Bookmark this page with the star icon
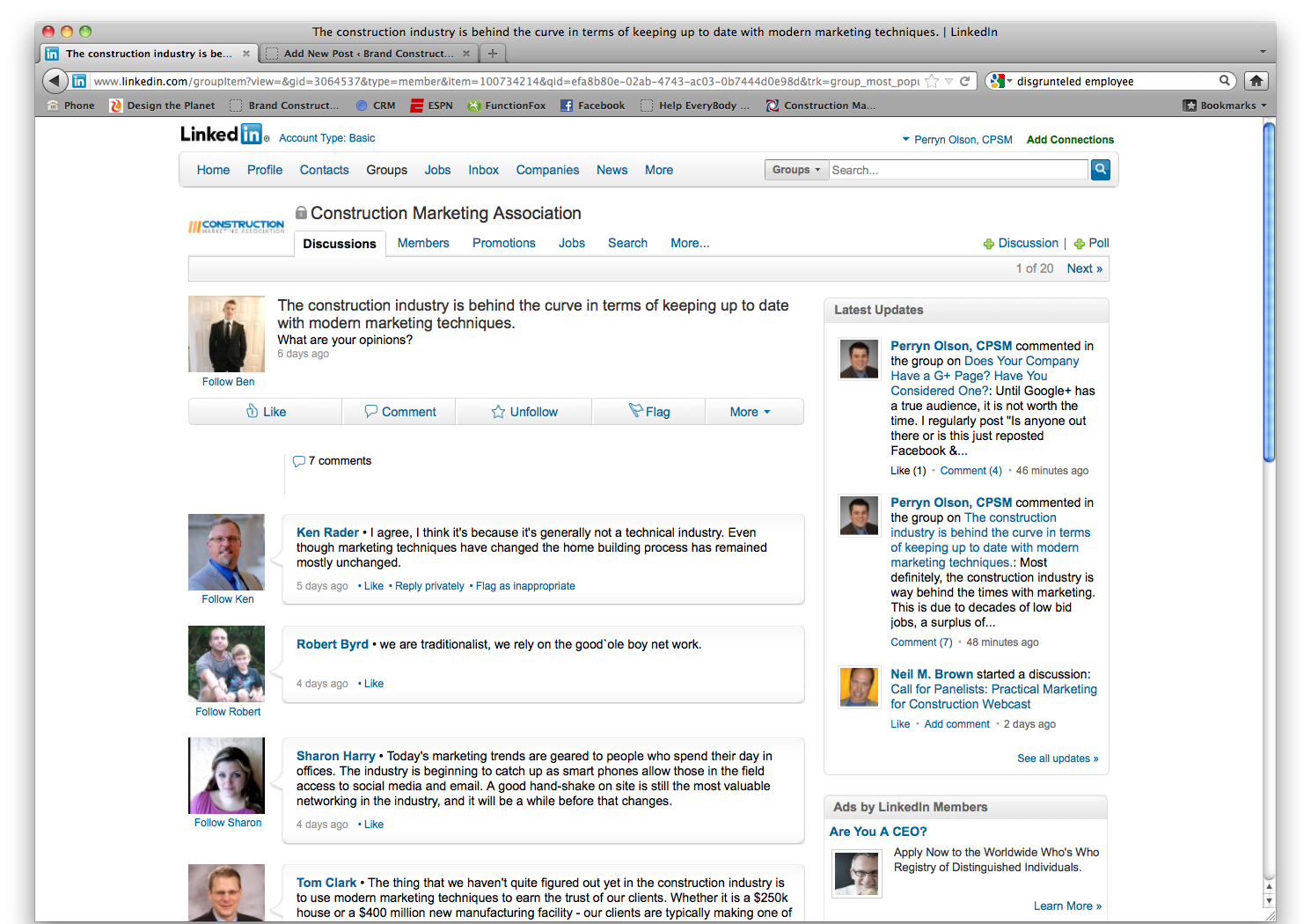 [932, 81]
